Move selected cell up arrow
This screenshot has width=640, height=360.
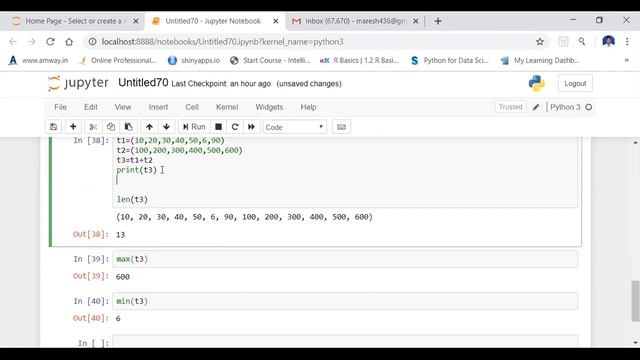(149, 127)
